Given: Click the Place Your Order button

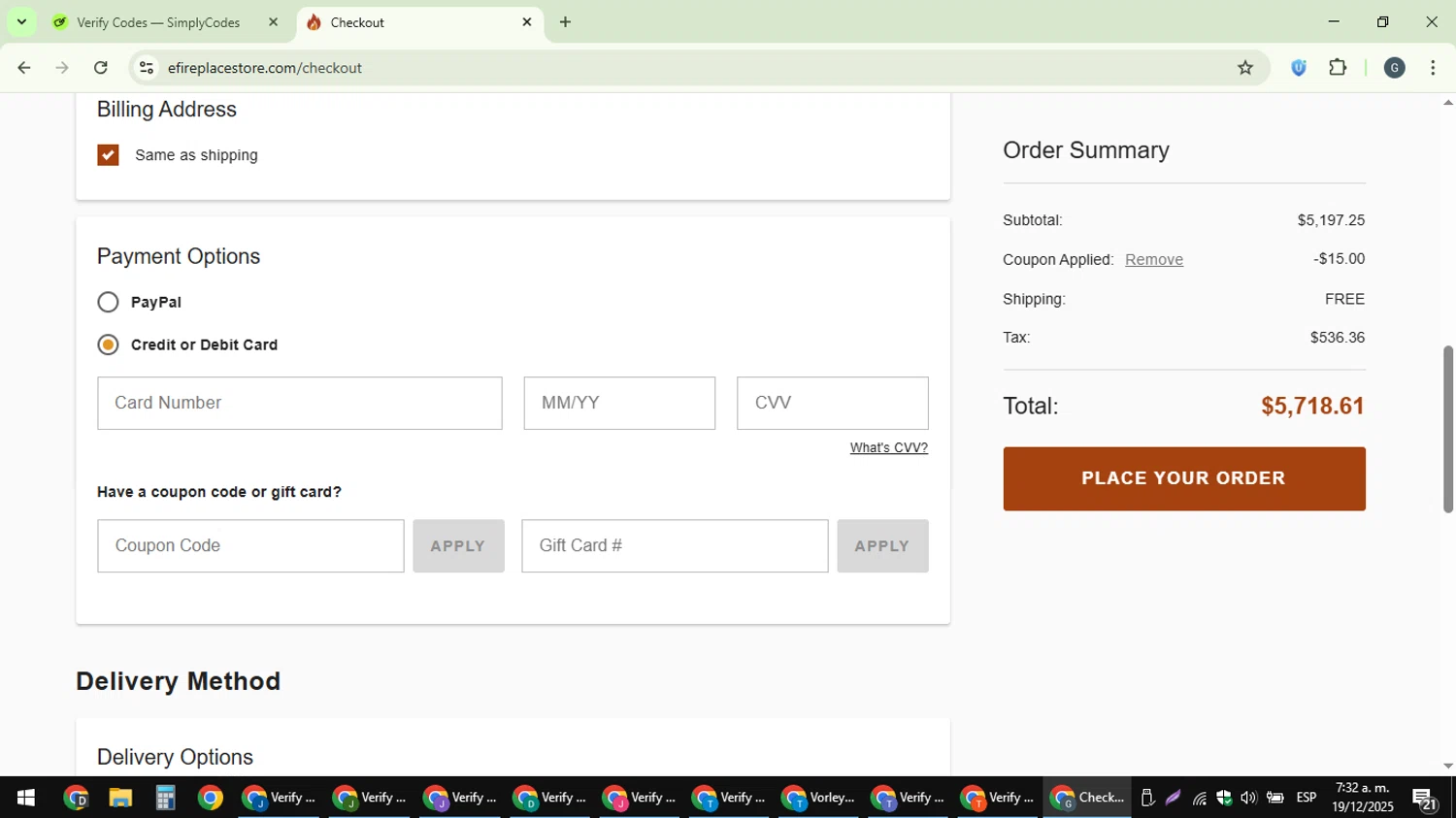Looking at the screenshot, I should [1184, 478].
